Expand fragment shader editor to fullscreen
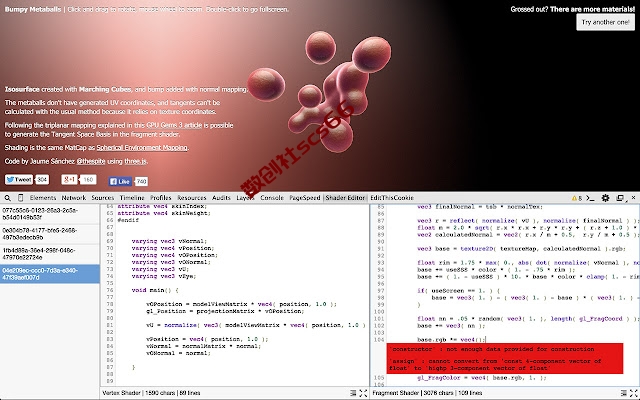 (634, 393)
